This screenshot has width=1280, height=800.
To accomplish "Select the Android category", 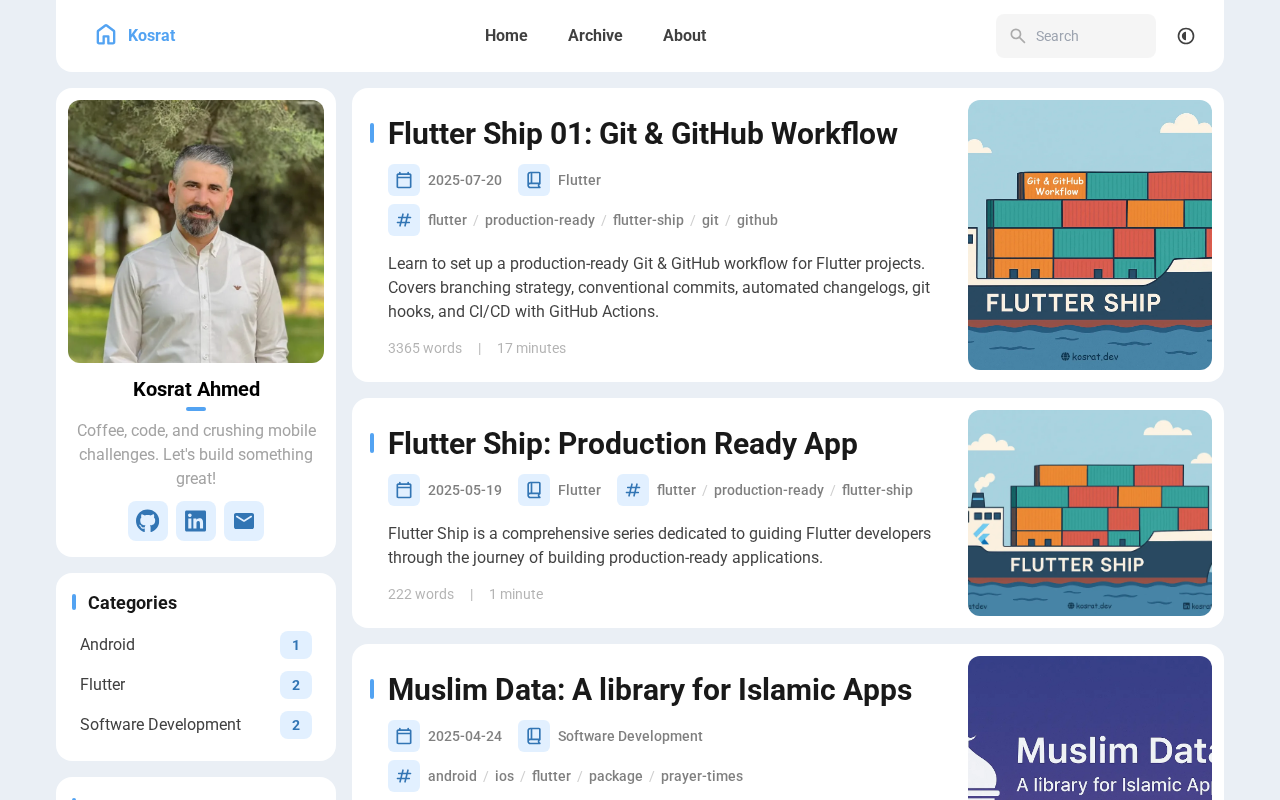I will pos(196,645).
